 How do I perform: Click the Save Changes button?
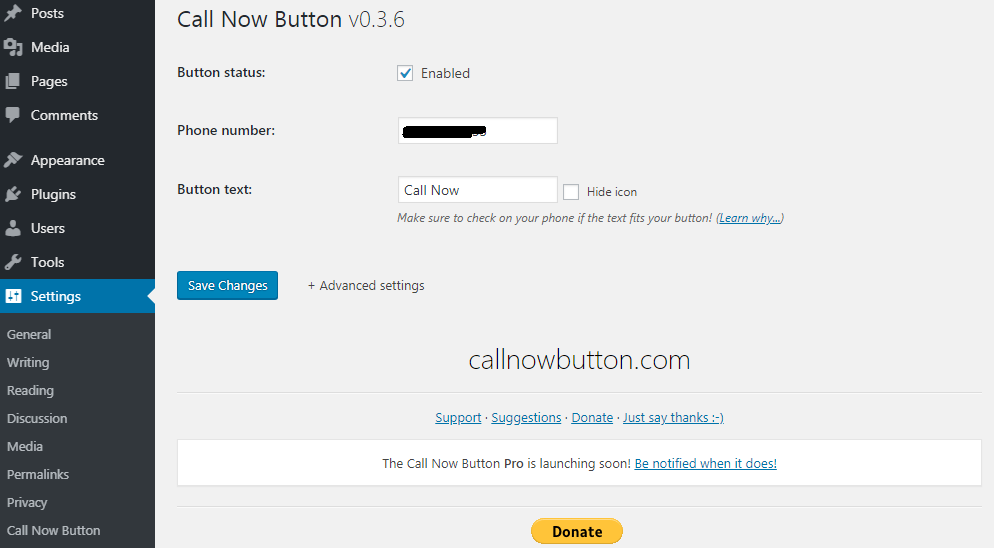pos(227,285)
